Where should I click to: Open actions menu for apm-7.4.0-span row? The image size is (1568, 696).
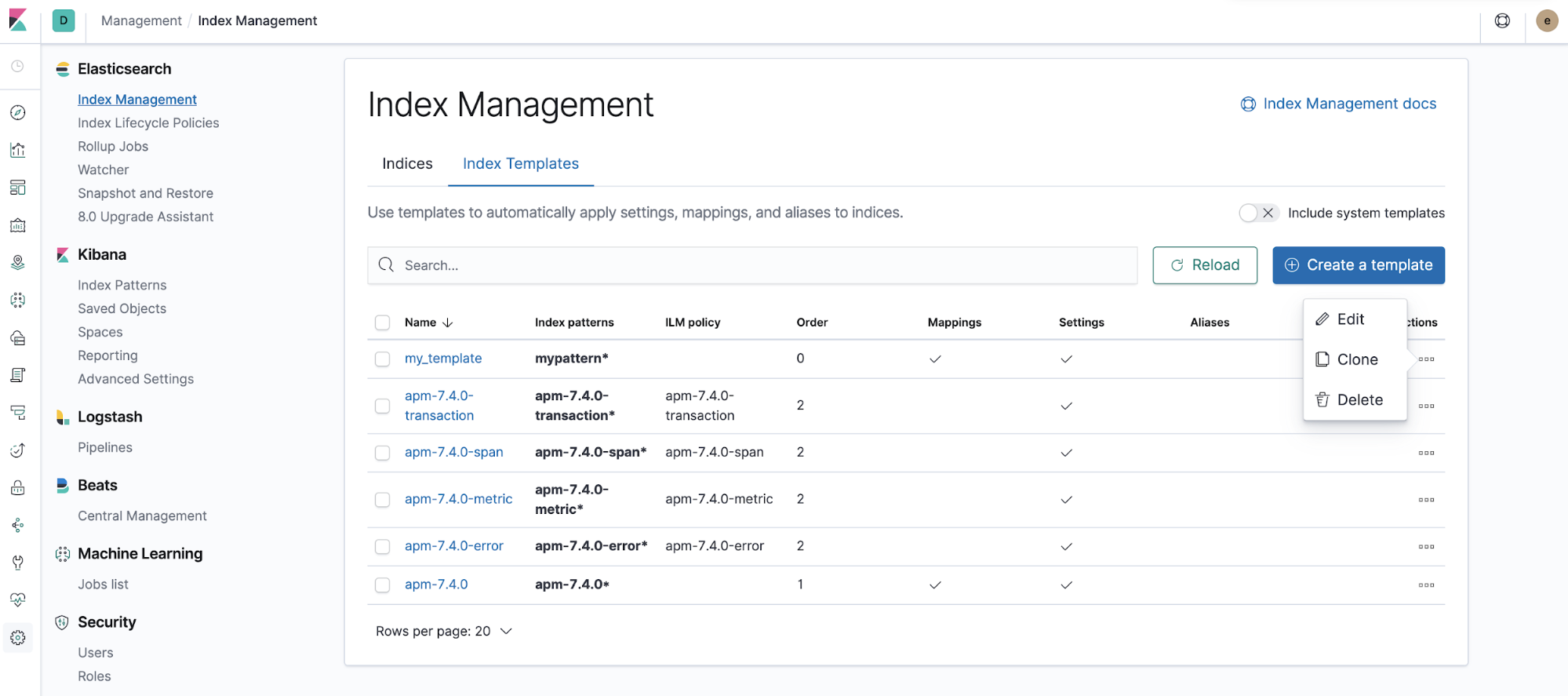tap(1426, 453)
